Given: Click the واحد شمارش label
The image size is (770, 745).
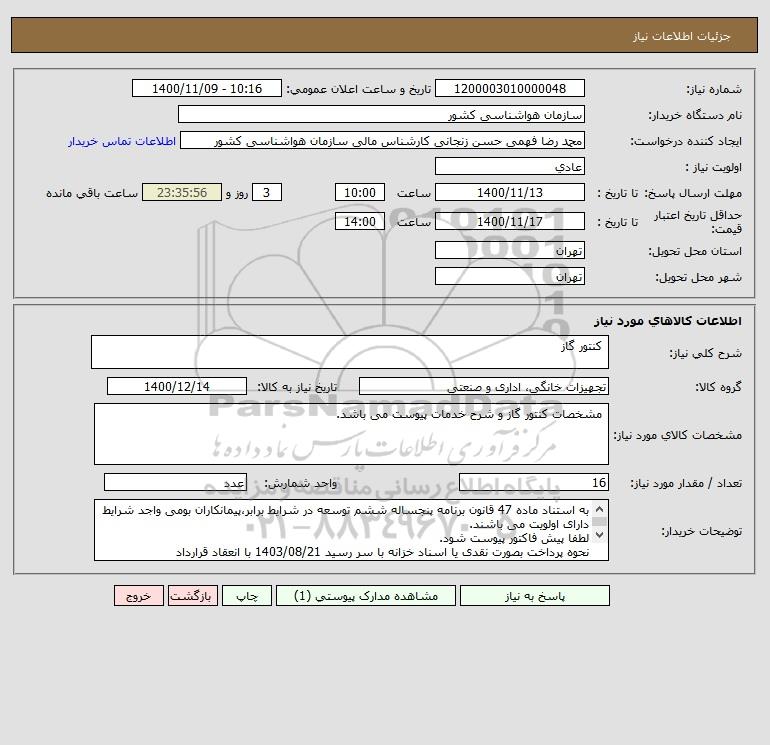Looking at the screenshot, I should [x=301, y=483].
